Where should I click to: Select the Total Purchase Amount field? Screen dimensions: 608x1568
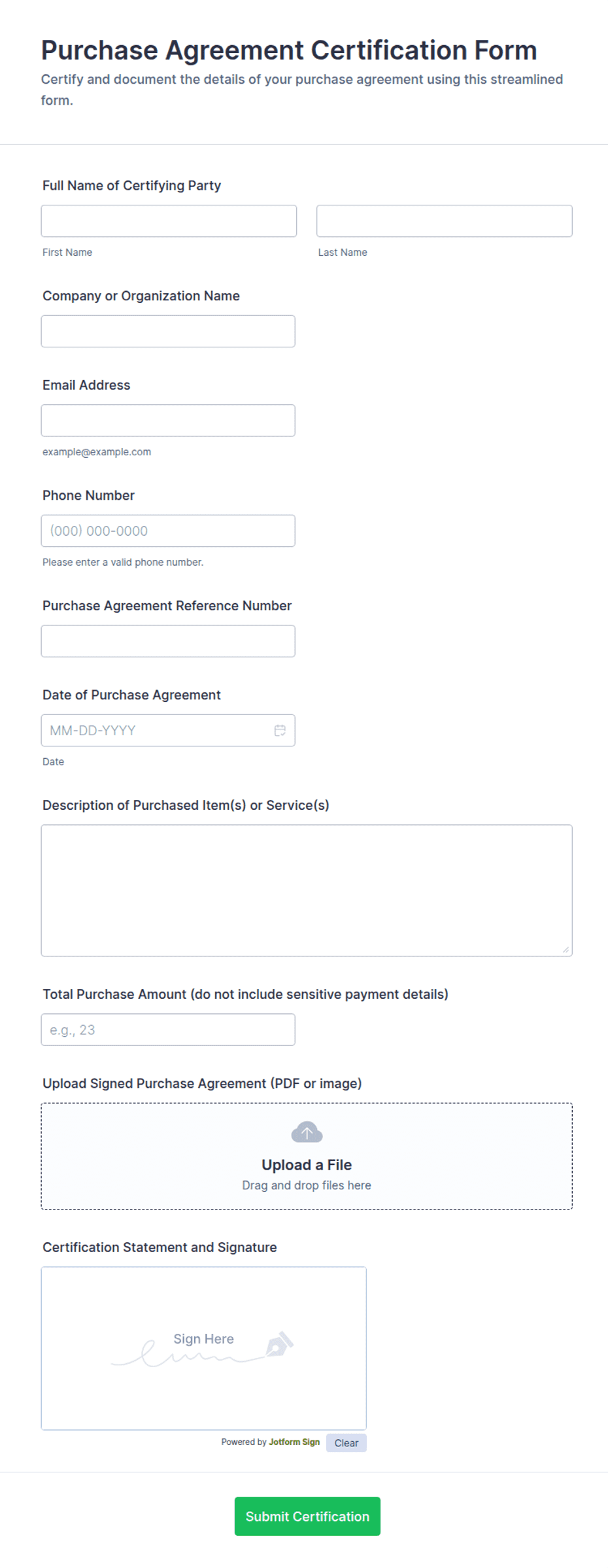[168, 1030]
